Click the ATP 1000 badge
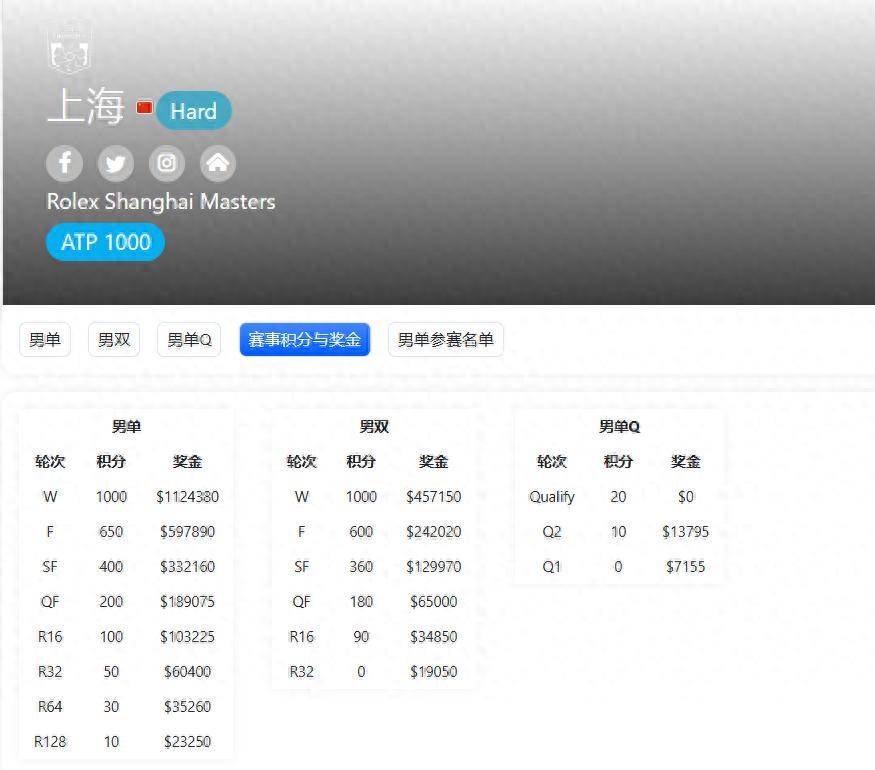 point(105,242)
